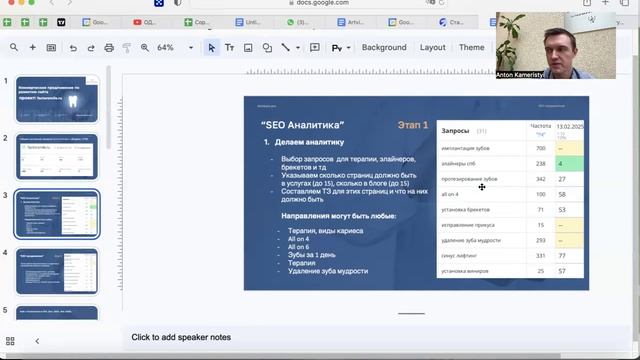Click the green cell with value 4
640x360 pixels.
pos(569,164)
